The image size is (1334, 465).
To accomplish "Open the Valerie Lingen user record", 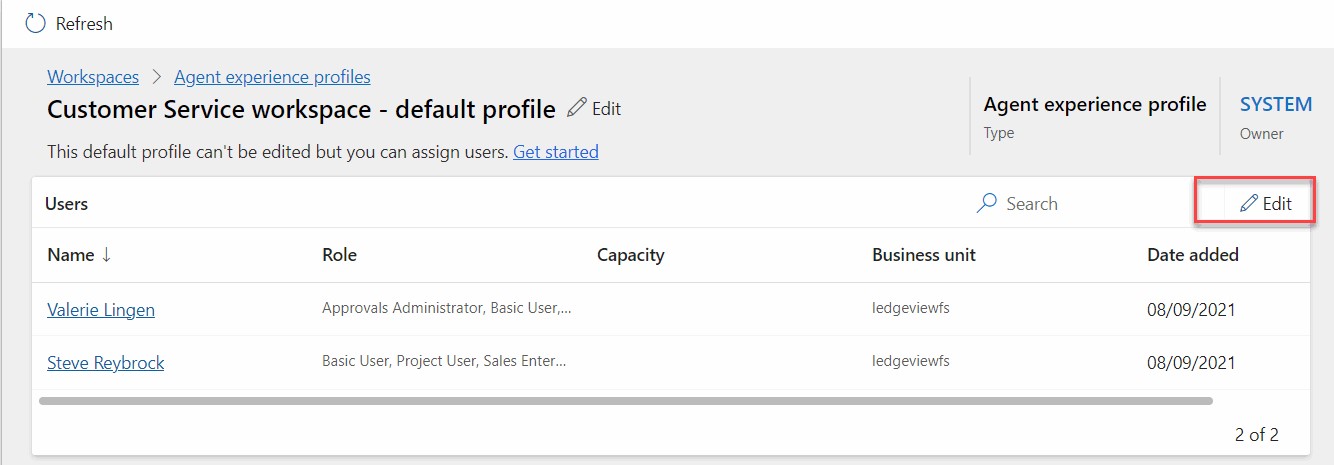I will click(101, 310).
